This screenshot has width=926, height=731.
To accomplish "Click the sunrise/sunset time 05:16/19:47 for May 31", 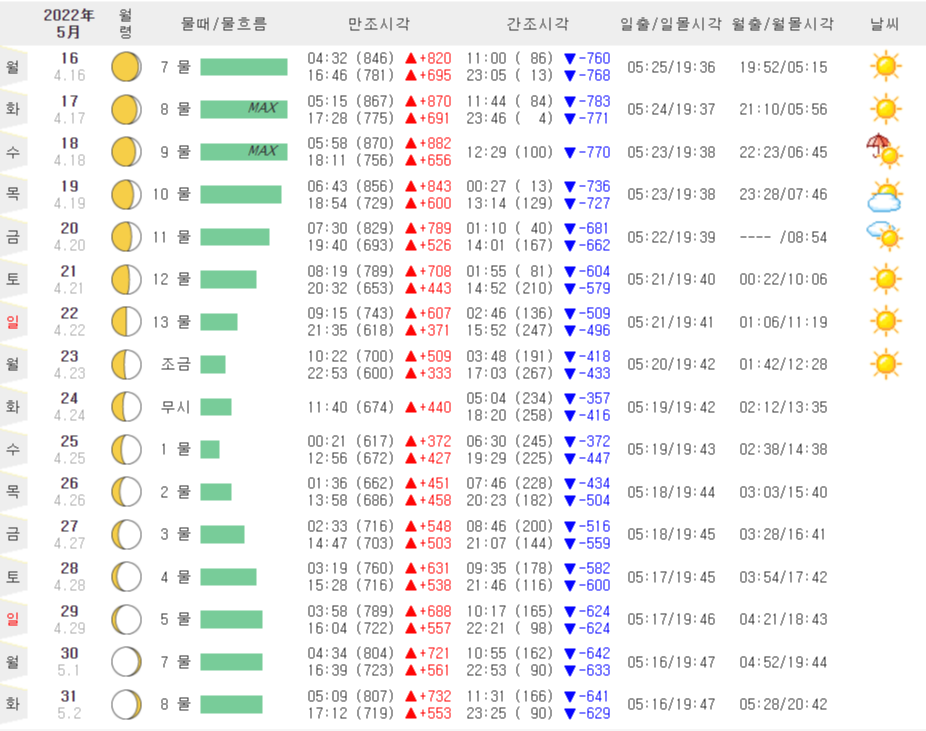I will pyautogui.click(x=671, y=704).
